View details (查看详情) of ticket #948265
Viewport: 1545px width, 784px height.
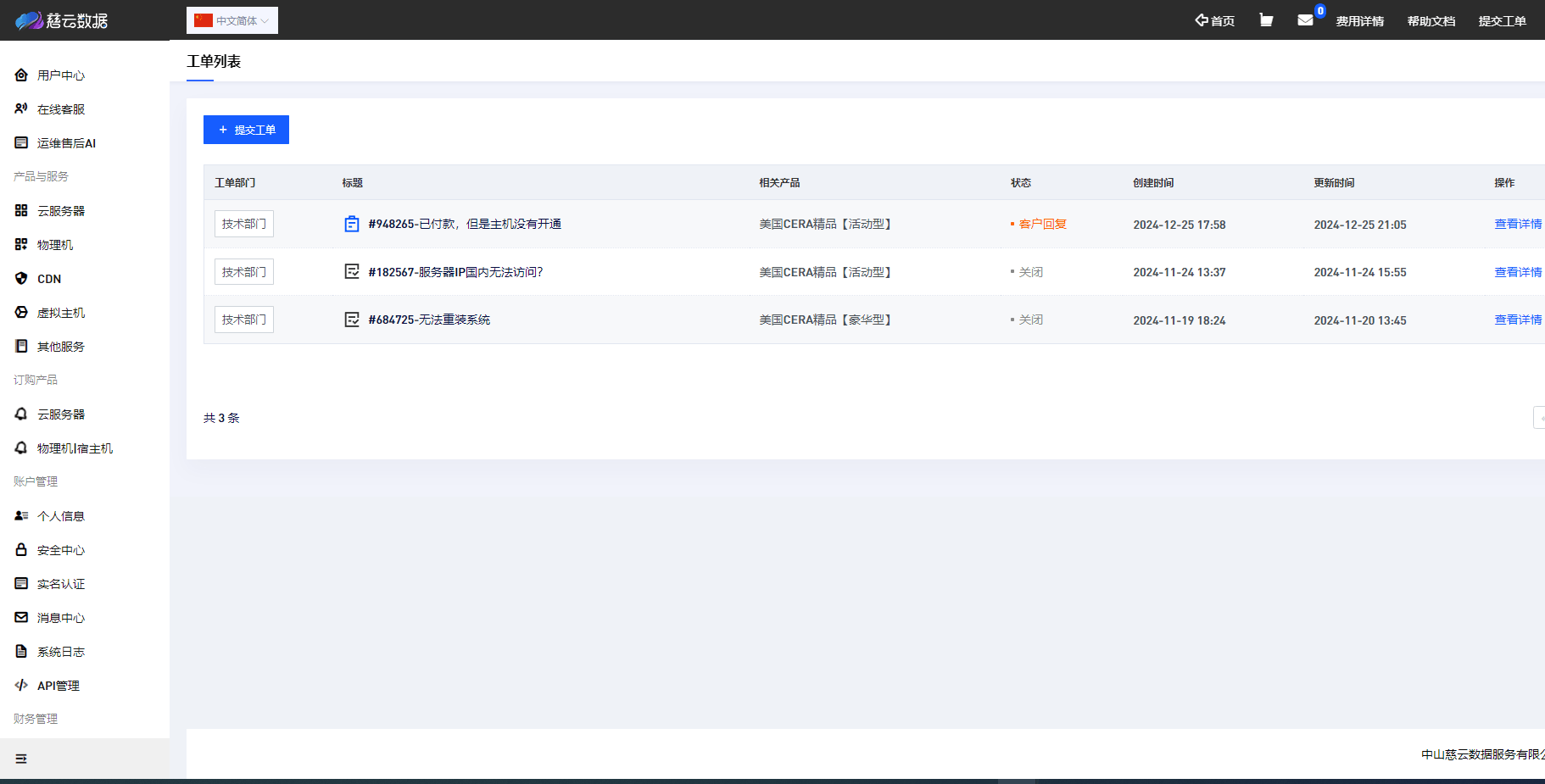pyautogui.click(x=1518, y=224)
